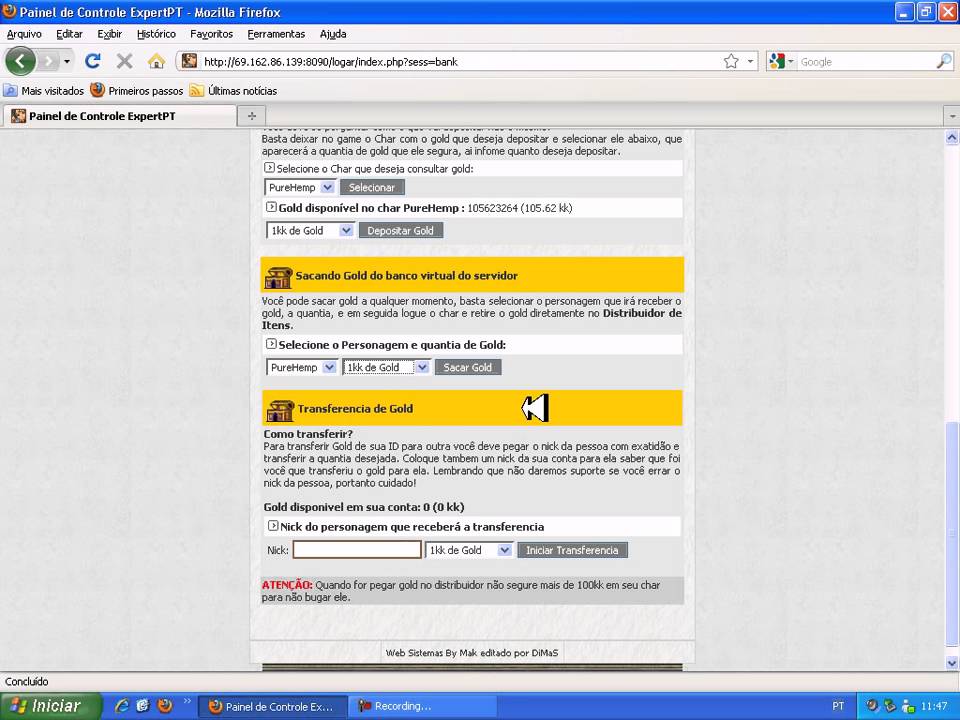Open the PureHemp char dropdown for consulting gold
Image resolution: width=960 pixels, height=720 pixels.
(300, 187)
